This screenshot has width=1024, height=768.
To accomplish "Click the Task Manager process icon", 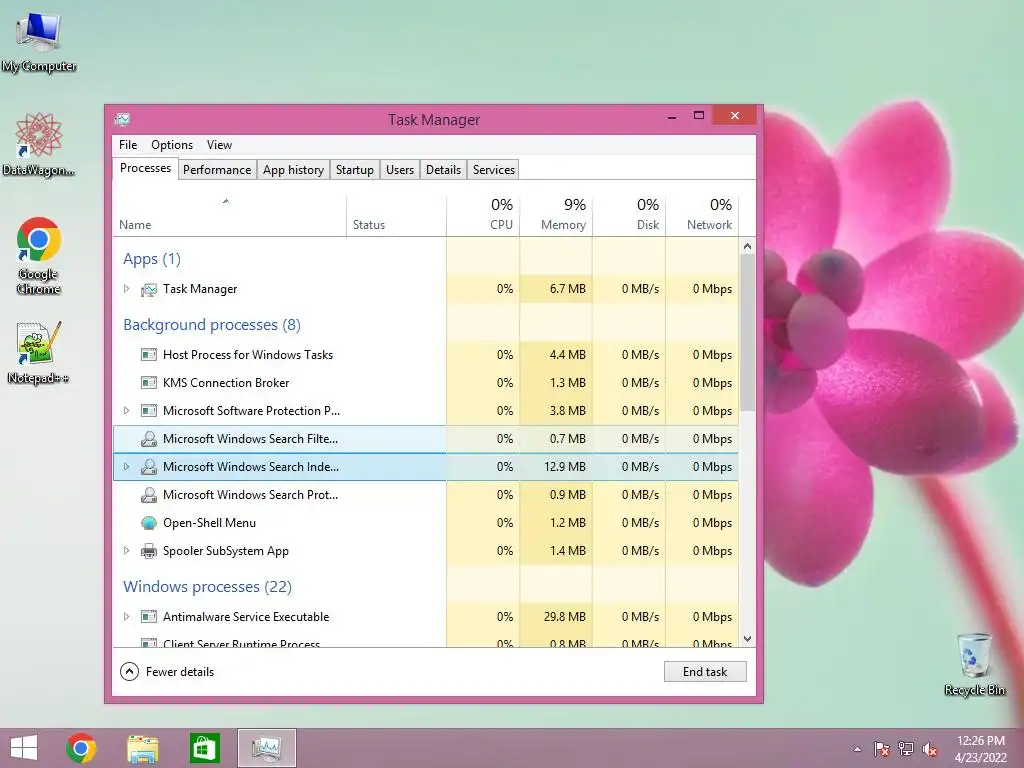I will (149, 289).
